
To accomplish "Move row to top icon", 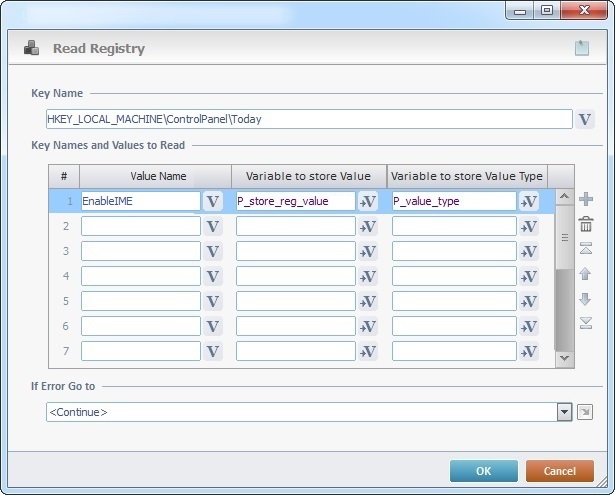I will pyautogui.click(x=586, y=249).
